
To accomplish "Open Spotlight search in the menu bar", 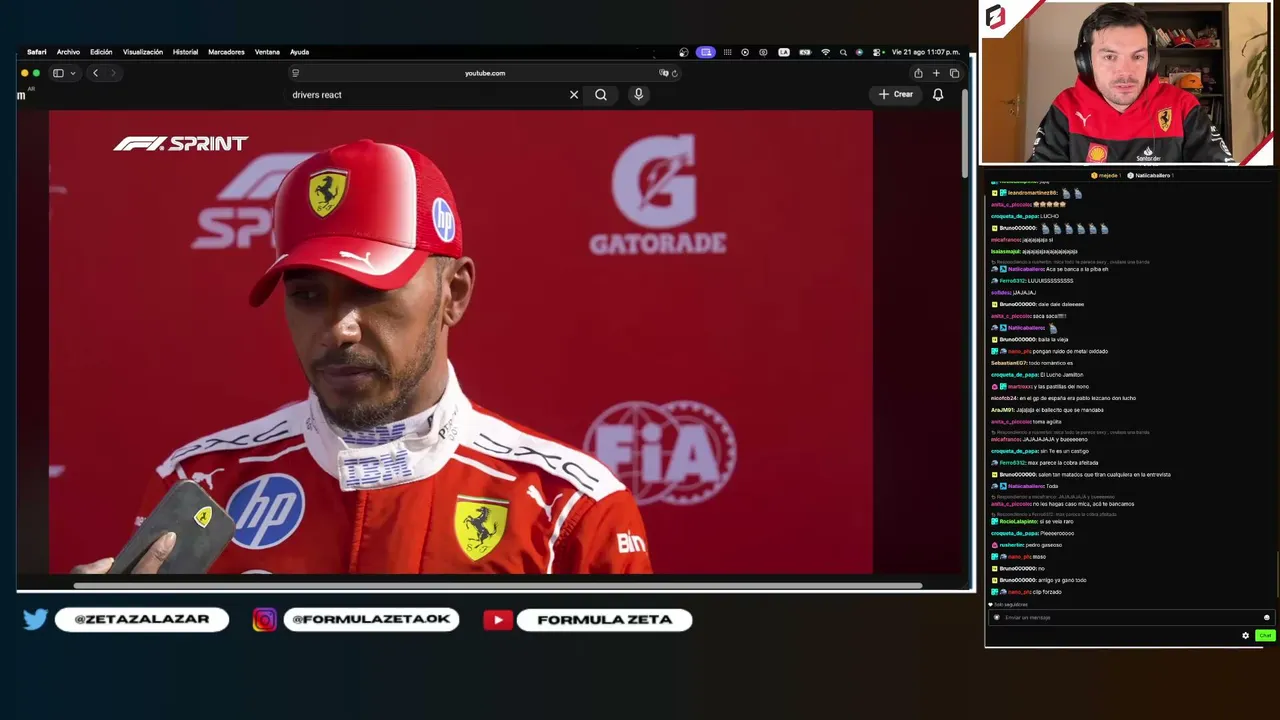I will point(843,52).
